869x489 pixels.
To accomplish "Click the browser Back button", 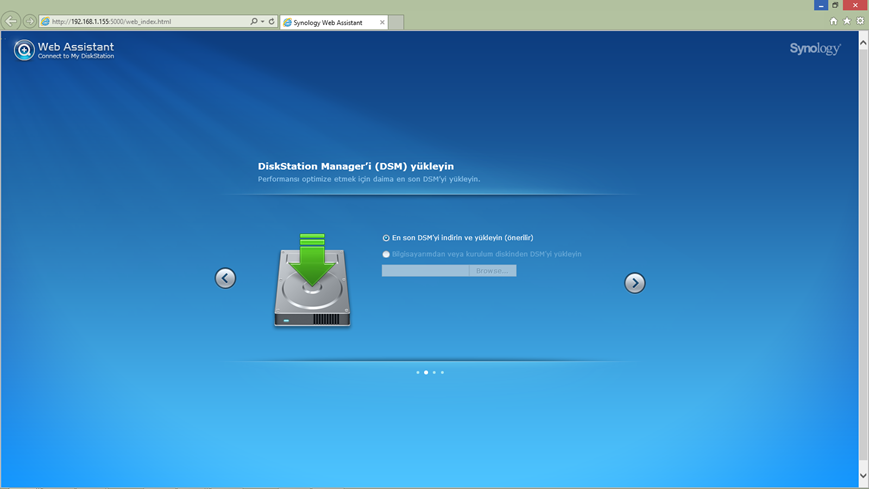I will tap(11, 21).
